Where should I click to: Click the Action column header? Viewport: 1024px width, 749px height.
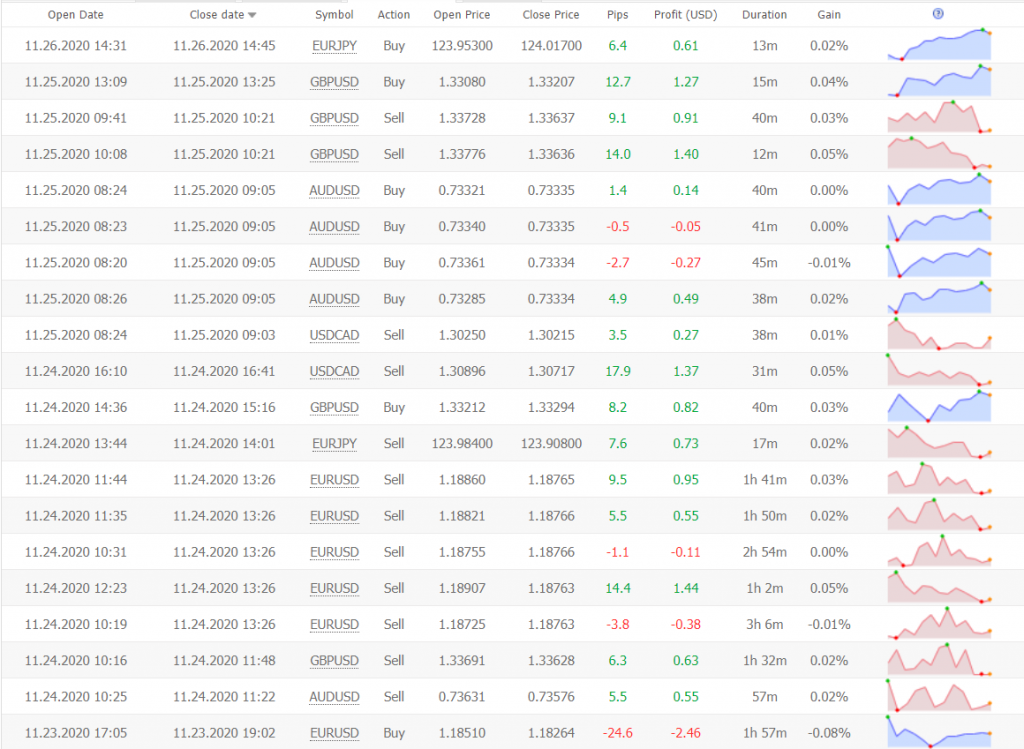pyautogui.click(x=394, y=15)
